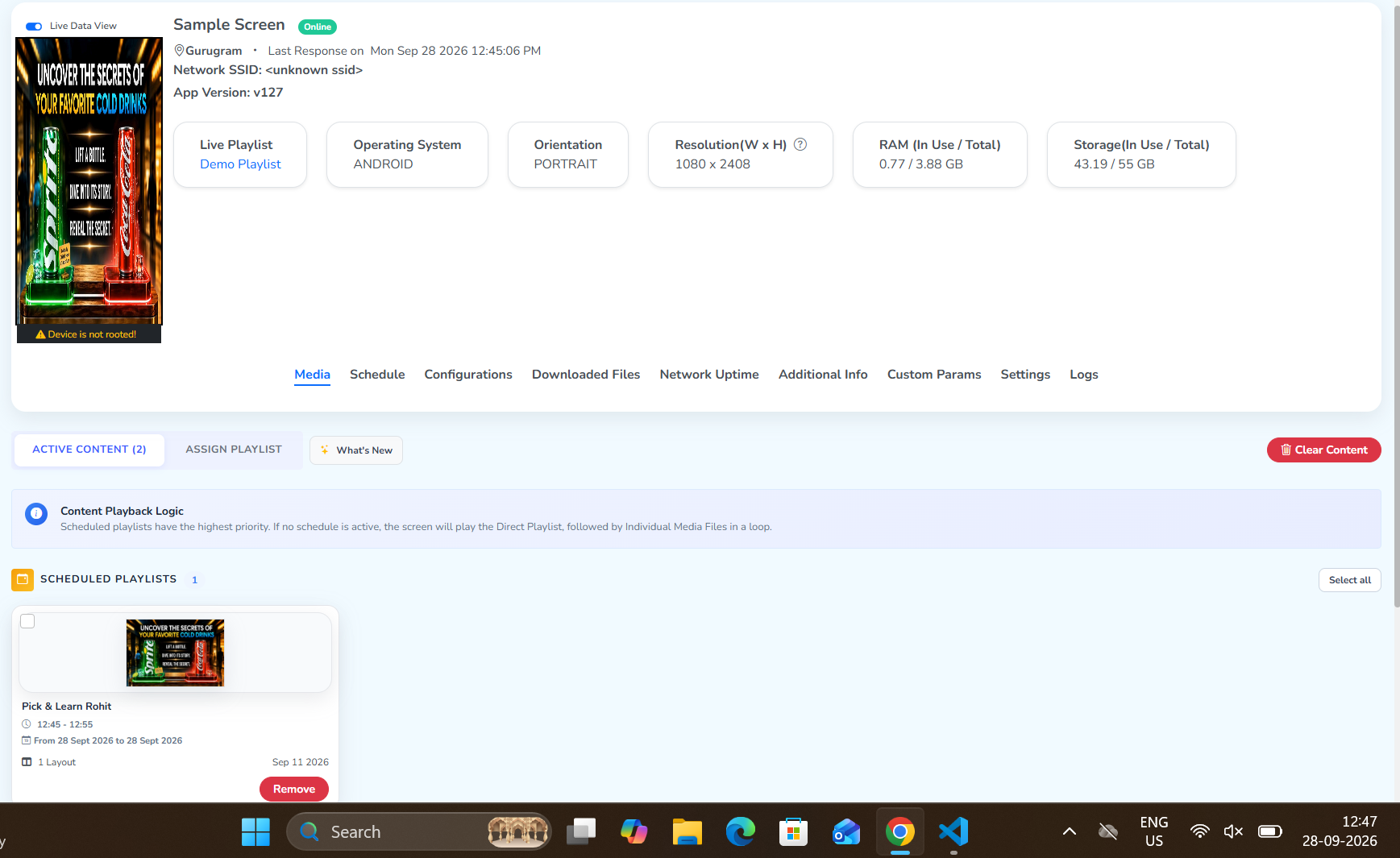Click the Select all button
This screenshot has height=858, width=1400.
(x=1349, y=580)
